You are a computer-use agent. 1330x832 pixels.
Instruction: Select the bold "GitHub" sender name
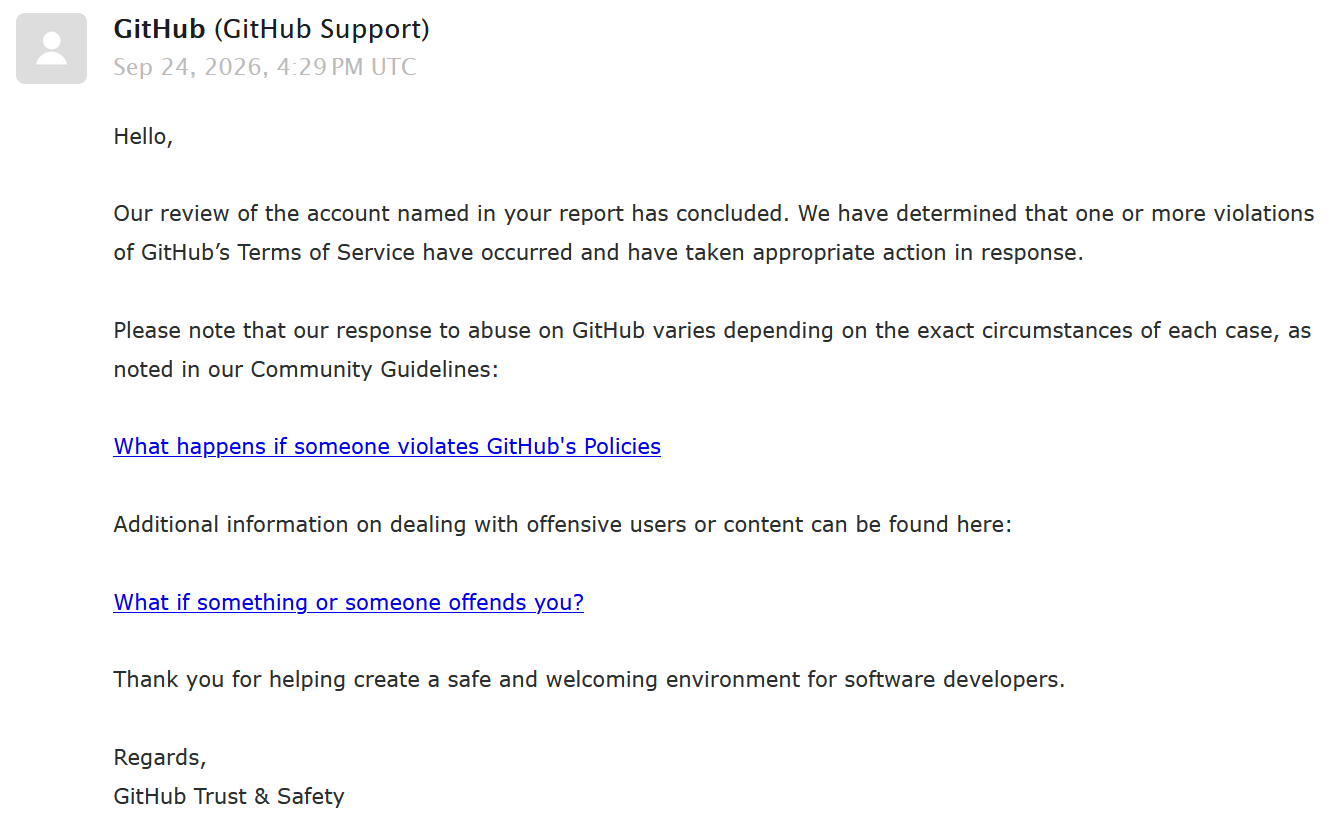point(160,29)
